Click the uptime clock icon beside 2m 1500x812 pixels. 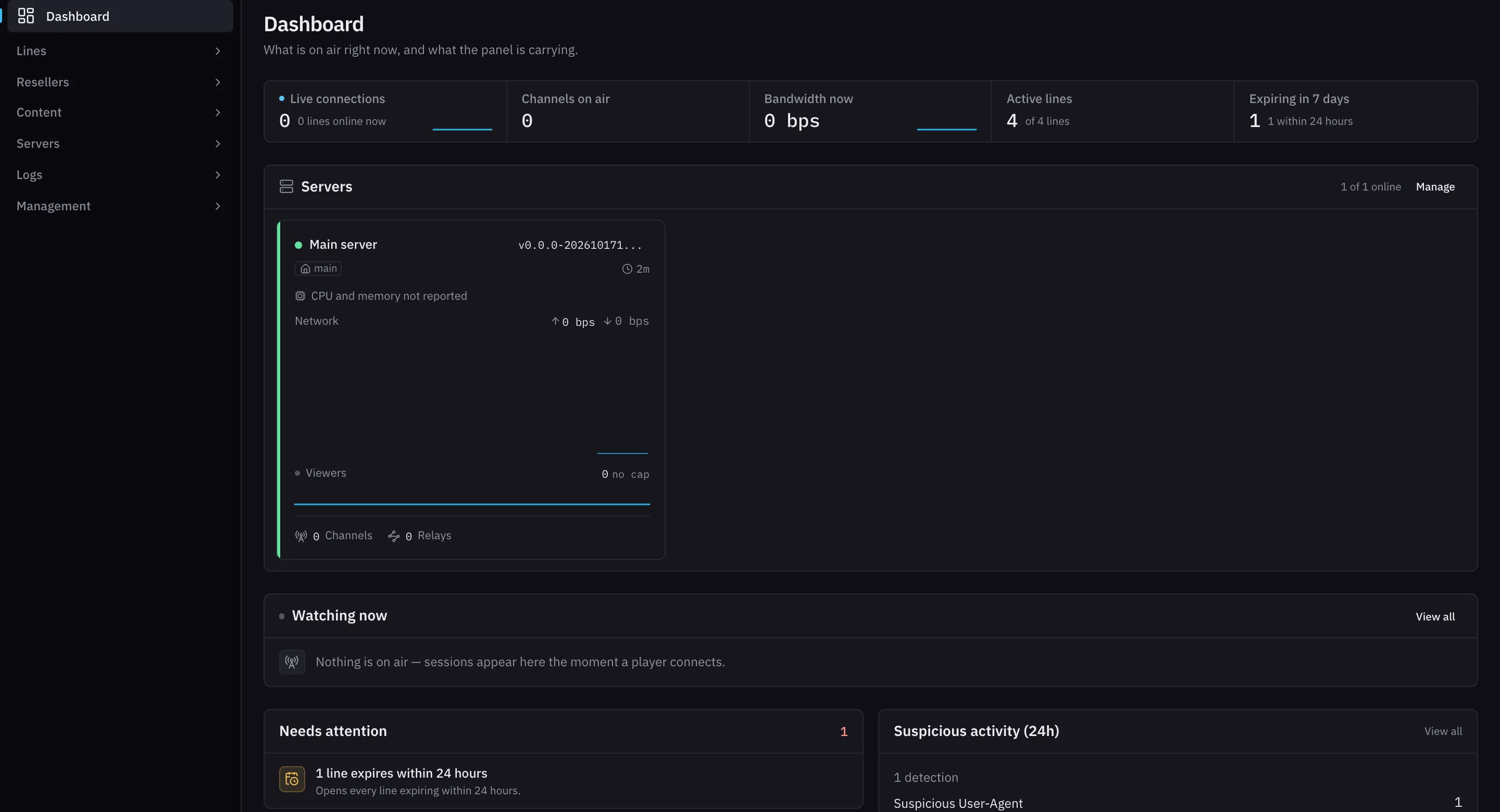[627, 269]
